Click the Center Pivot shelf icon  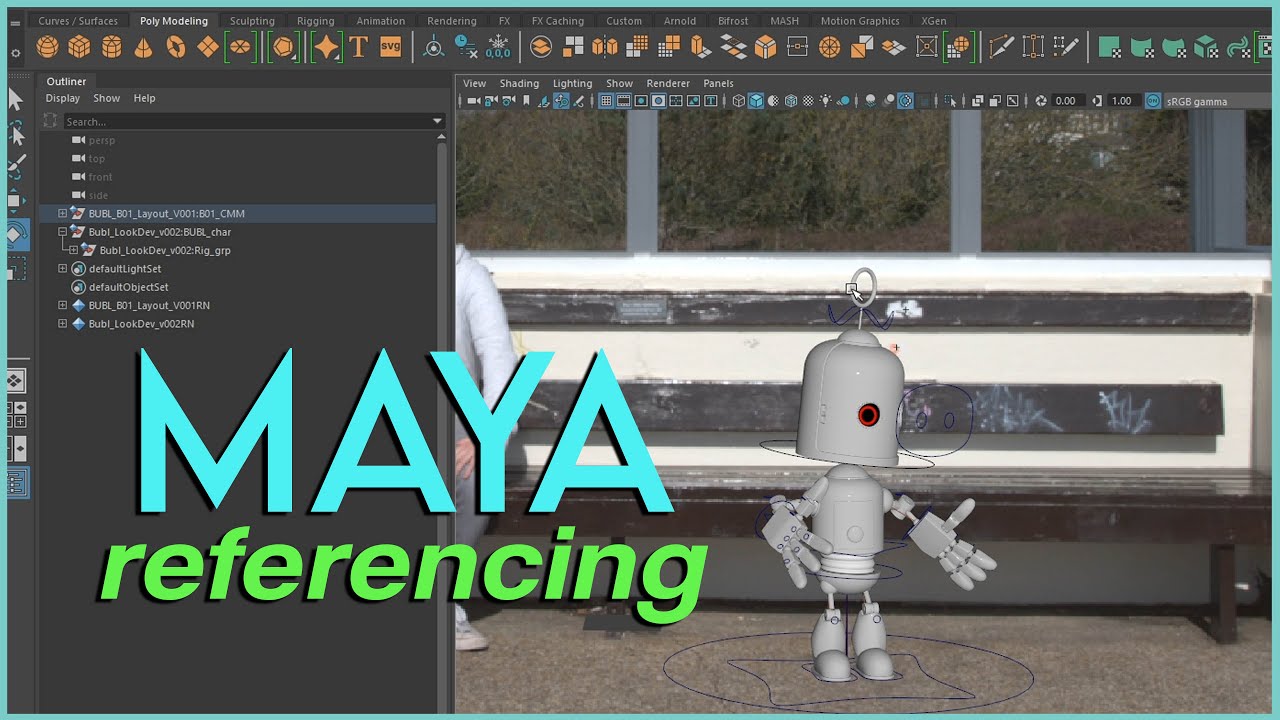click(x=434, y=47)
